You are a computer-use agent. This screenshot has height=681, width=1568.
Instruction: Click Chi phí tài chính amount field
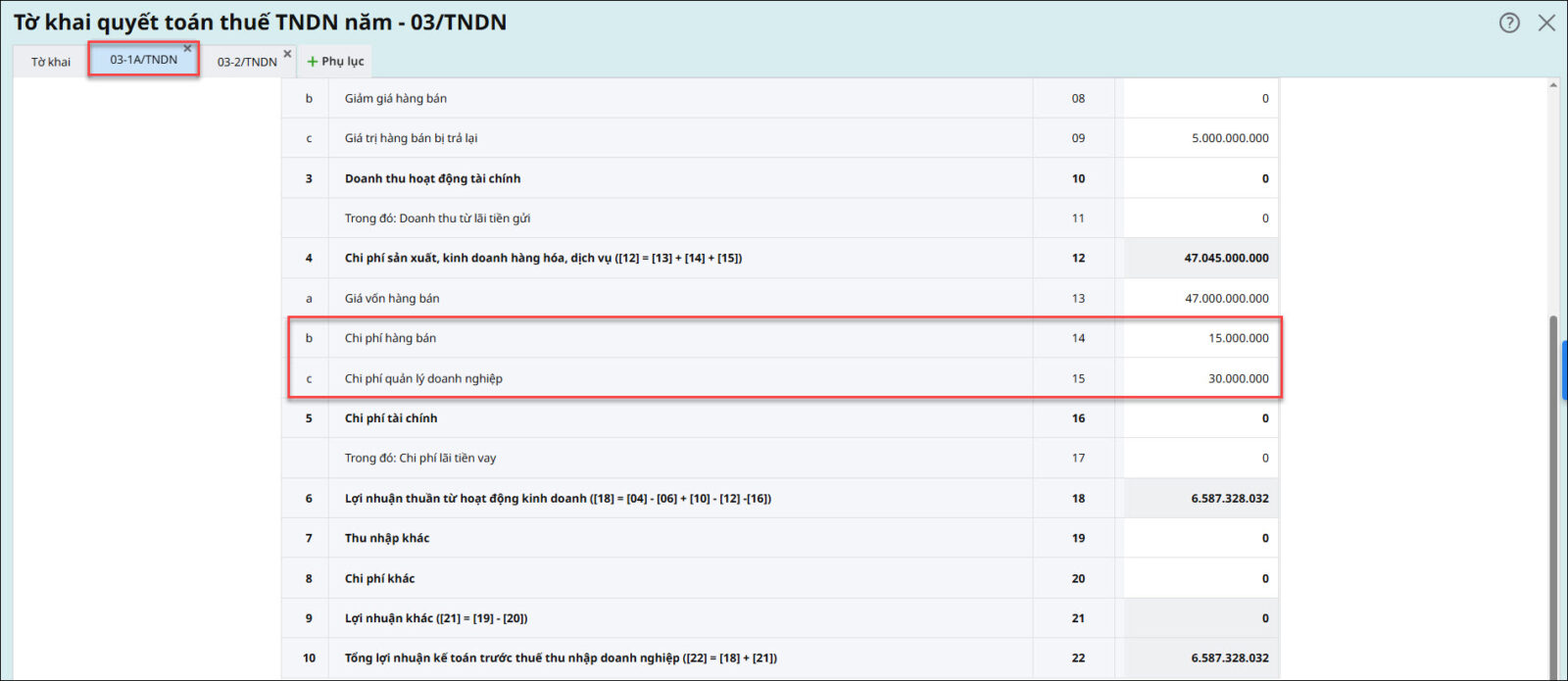click(1200, 418)
